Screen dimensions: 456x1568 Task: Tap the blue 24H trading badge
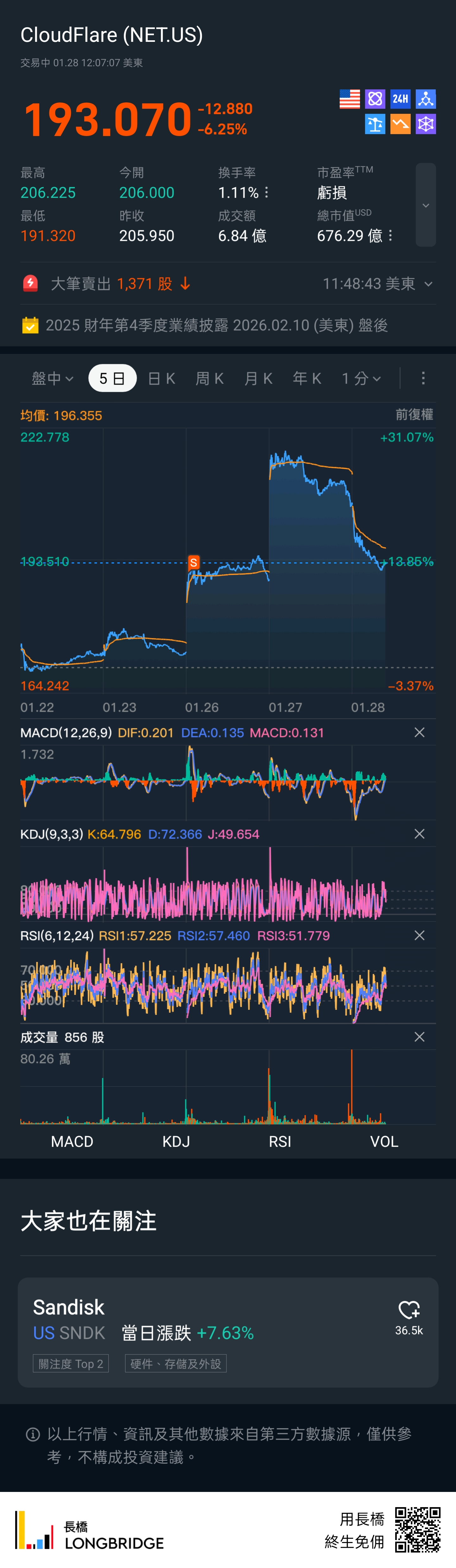point(400,99)
